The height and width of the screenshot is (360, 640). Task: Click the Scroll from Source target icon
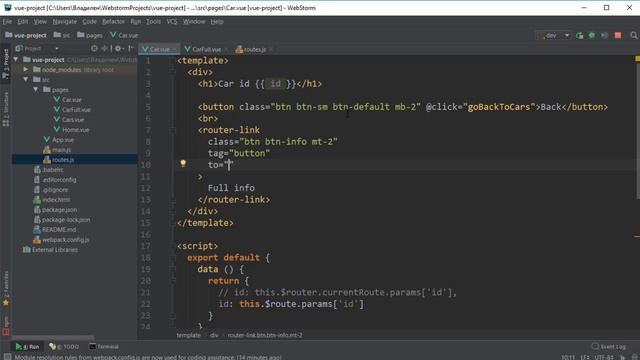click(x=94, y=49)
